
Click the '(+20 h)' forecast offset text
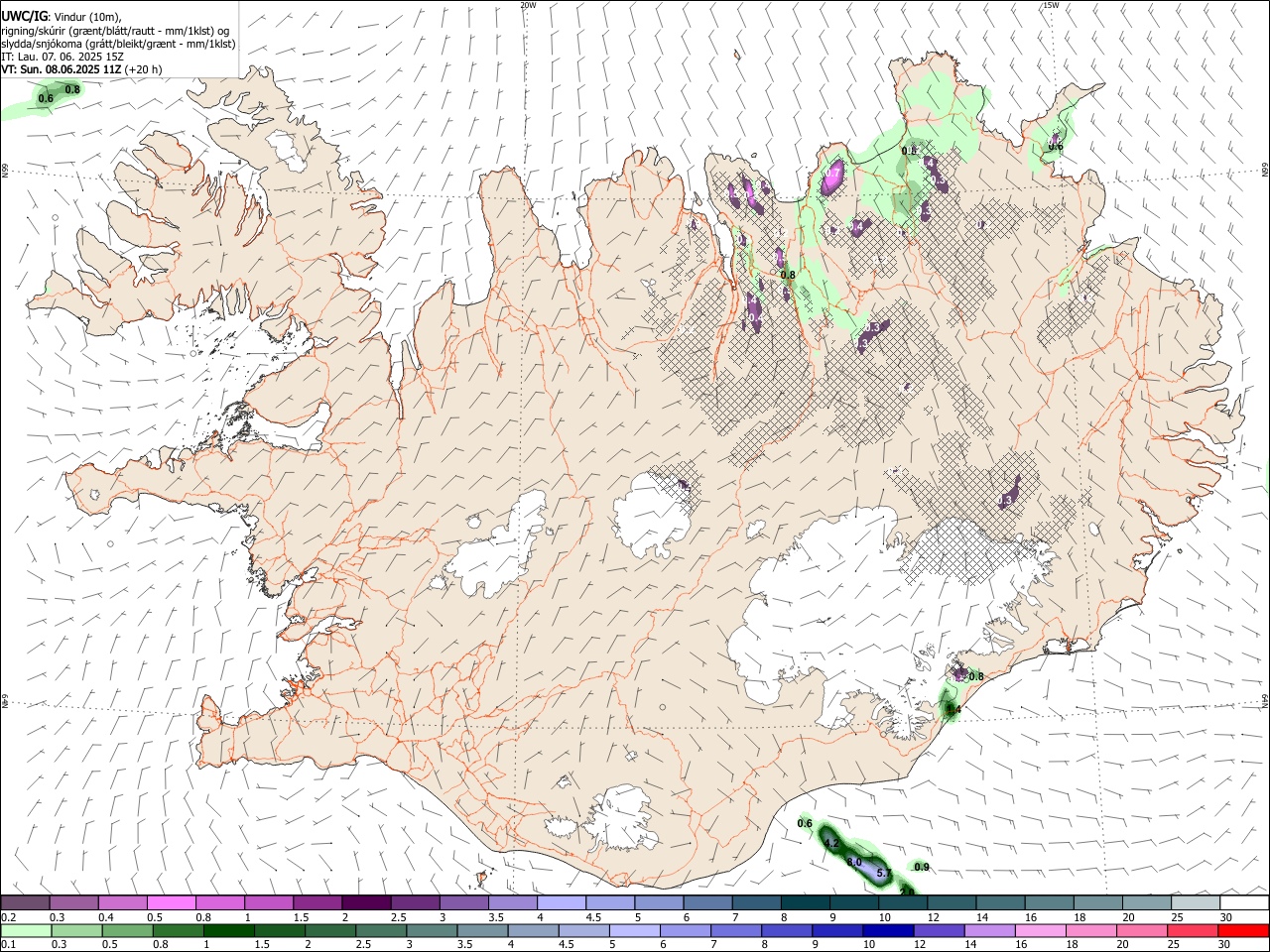click(144, 70)
